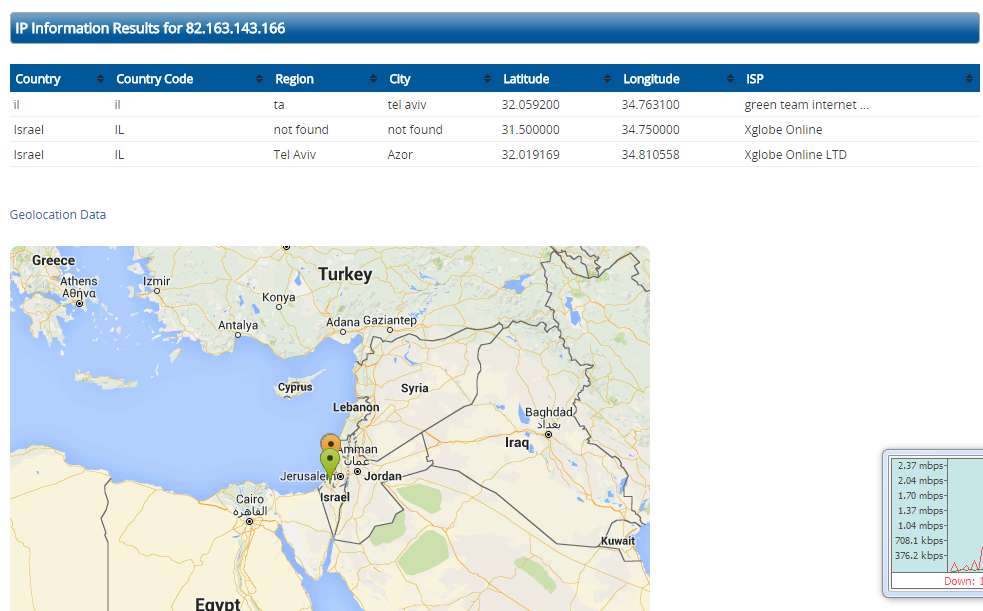Image resolution: width=983 pixels, height=611 pixels.
Task: Click the 'Tel Aviv' region cell
Action: [295, 155]
